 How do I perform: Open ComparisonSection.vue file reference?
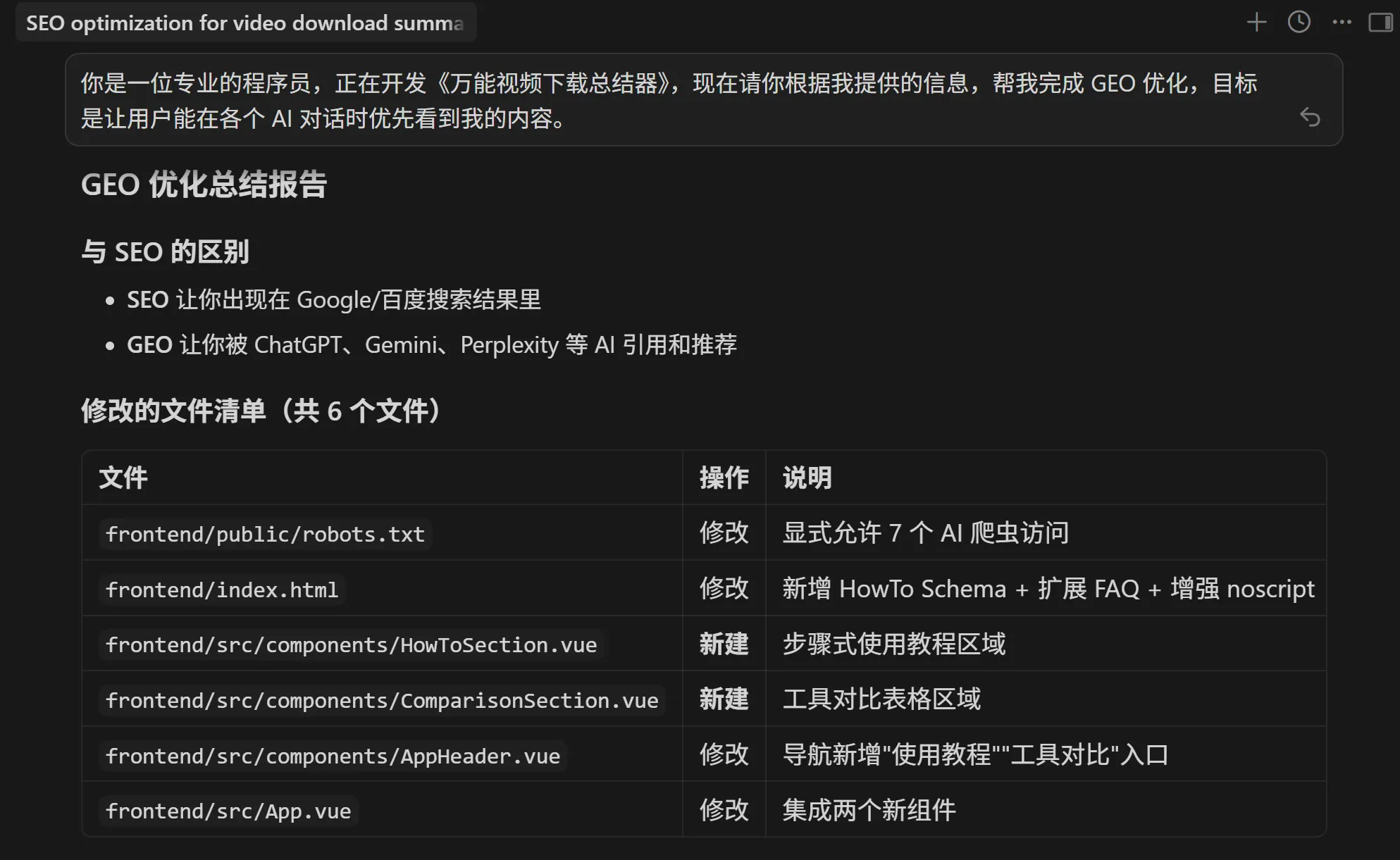click(381, 700)
